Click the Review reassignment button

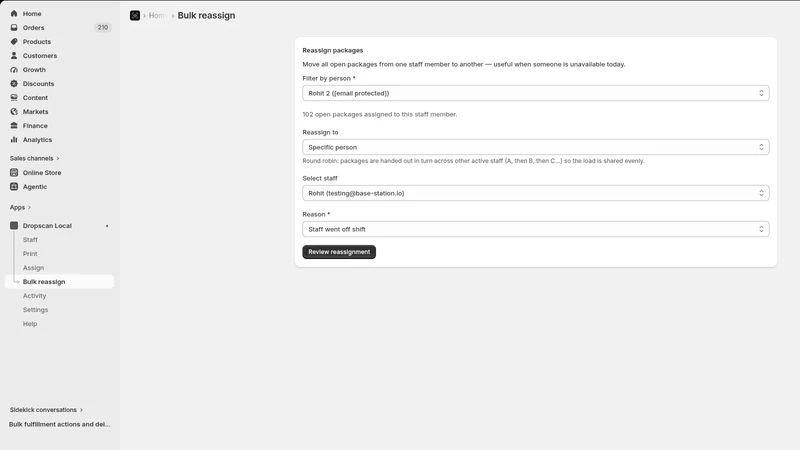[339, 252]
